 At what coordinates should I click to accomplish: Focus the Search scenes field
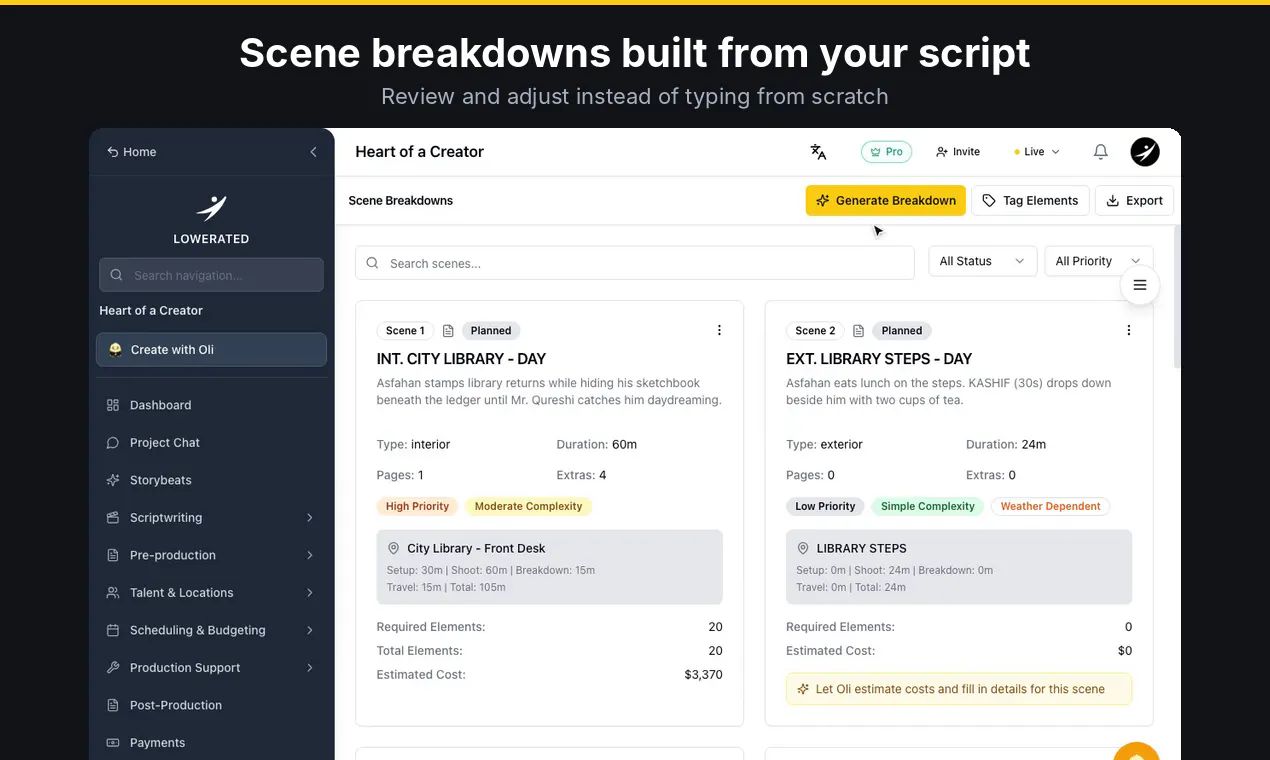[635, 263]
